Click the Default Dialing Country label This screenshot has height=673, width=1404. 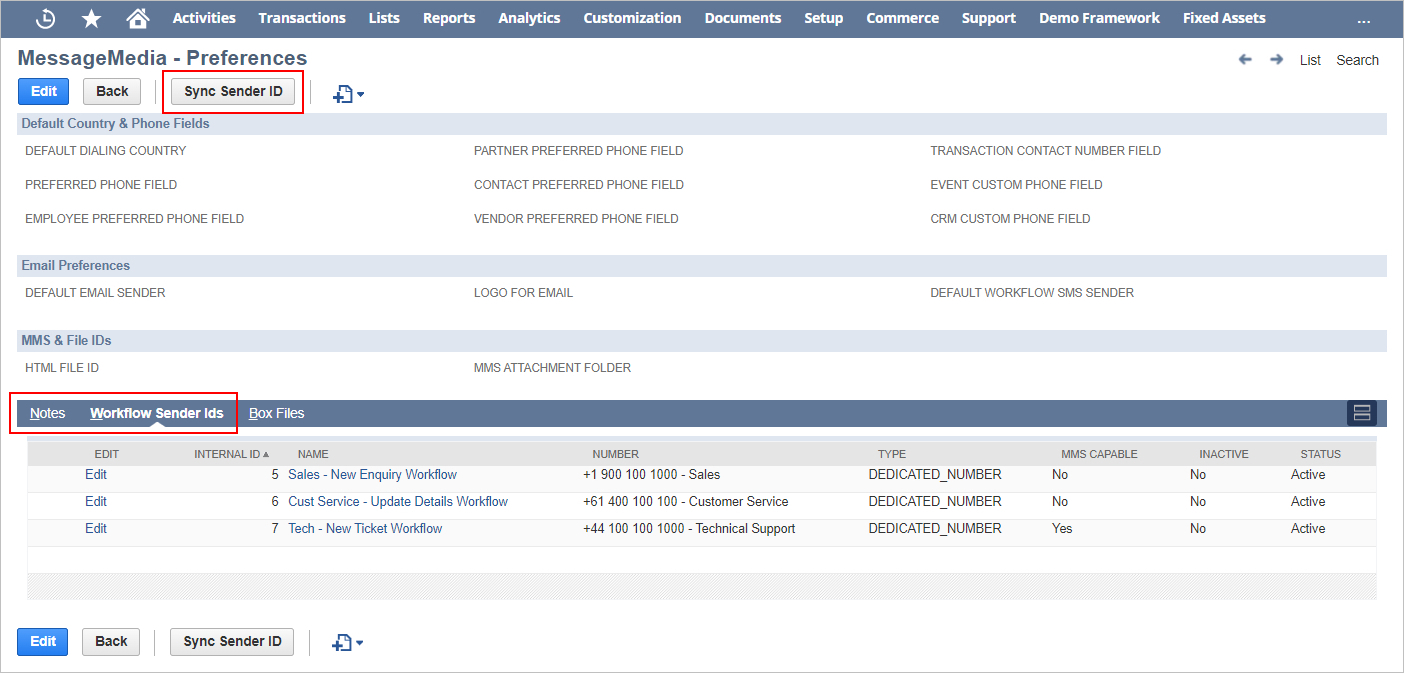click(106, 151)
